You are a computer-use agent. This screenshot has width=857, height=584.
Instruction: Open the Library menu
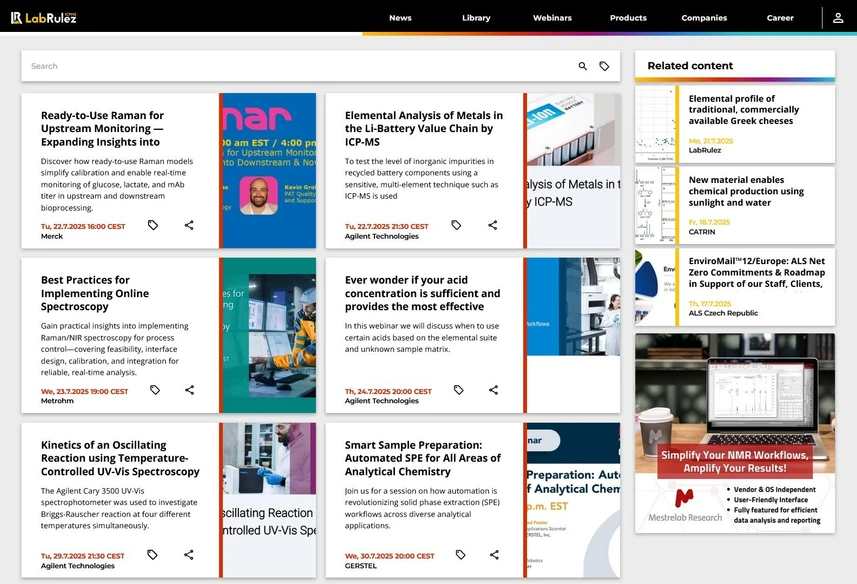pos(476,18)
